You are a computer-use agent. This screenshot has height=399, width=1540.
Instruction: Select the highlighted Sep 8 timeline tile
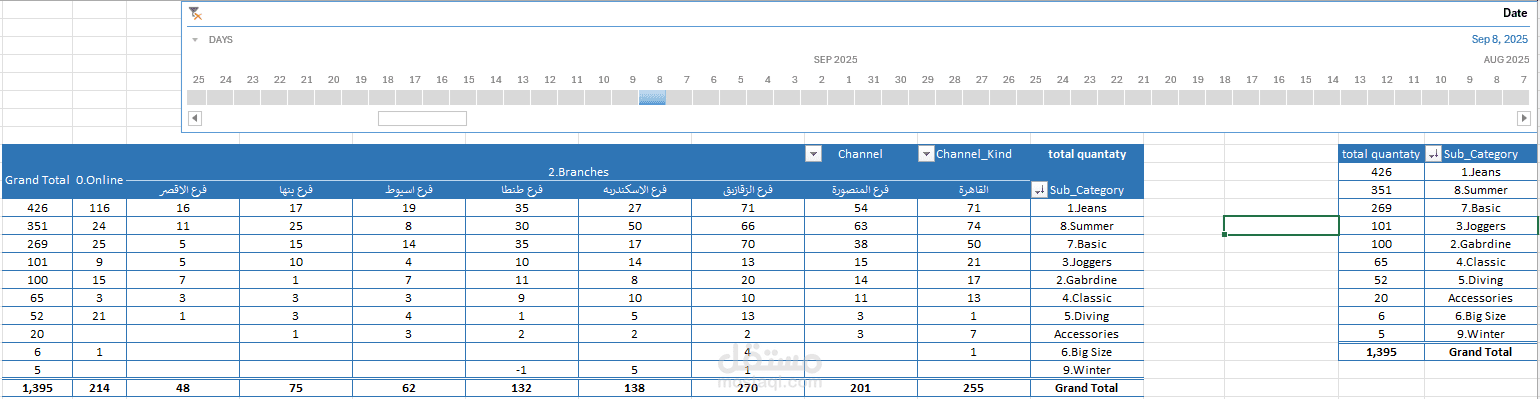[652, 97]
